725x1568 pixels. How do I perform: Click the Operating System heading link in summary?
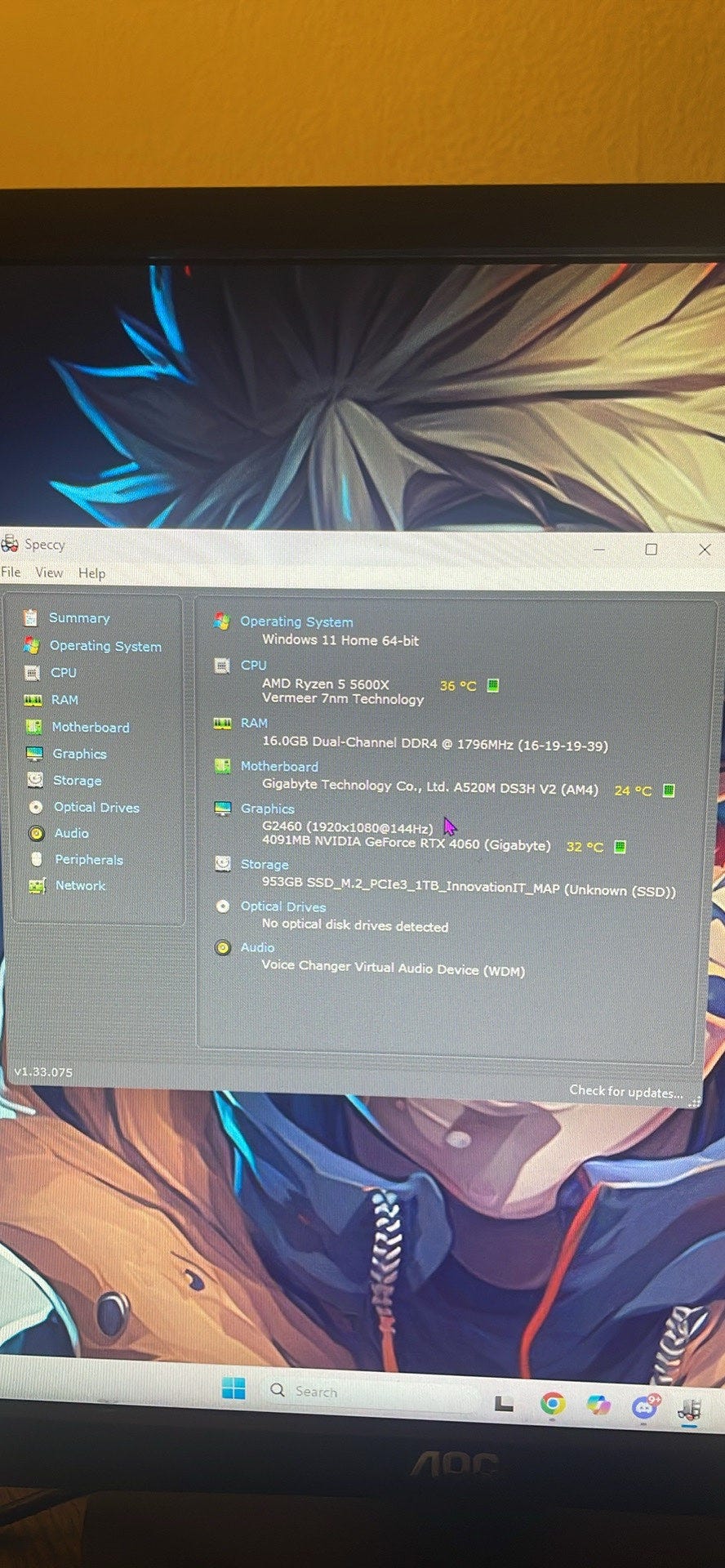(x=296, y=621)
